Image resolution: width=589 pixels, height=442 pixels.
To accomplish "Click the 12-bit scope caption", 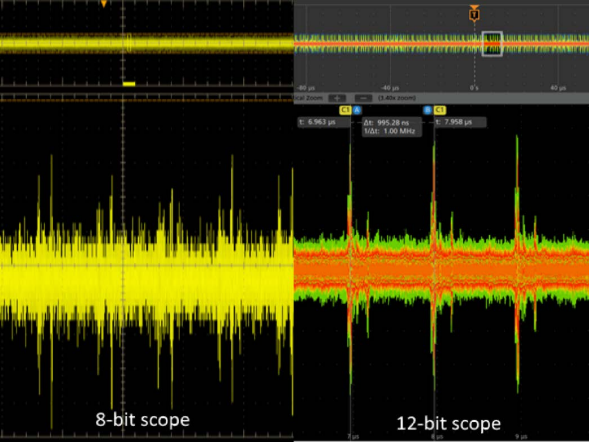I will point(449,424).
